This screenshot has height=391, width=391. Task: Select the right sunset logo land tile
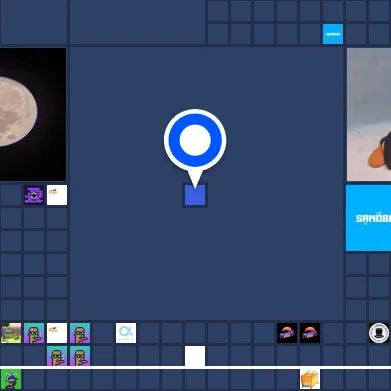click(x=310, y=333)
